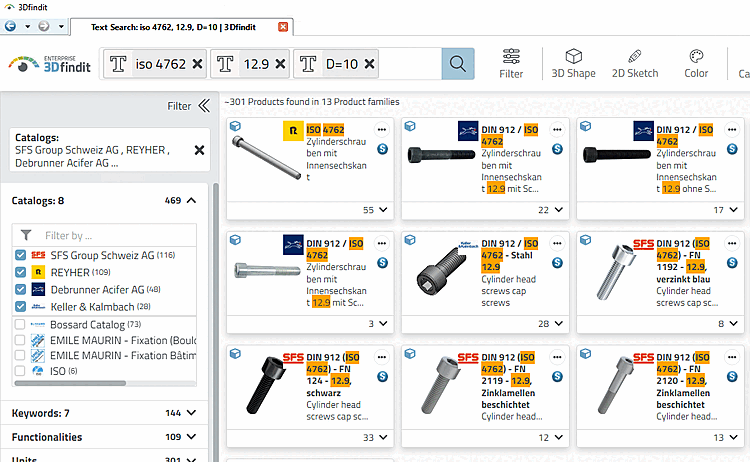
Task: Uncheck Debrunner Acifer AG catalog
Action: point(20,289)
